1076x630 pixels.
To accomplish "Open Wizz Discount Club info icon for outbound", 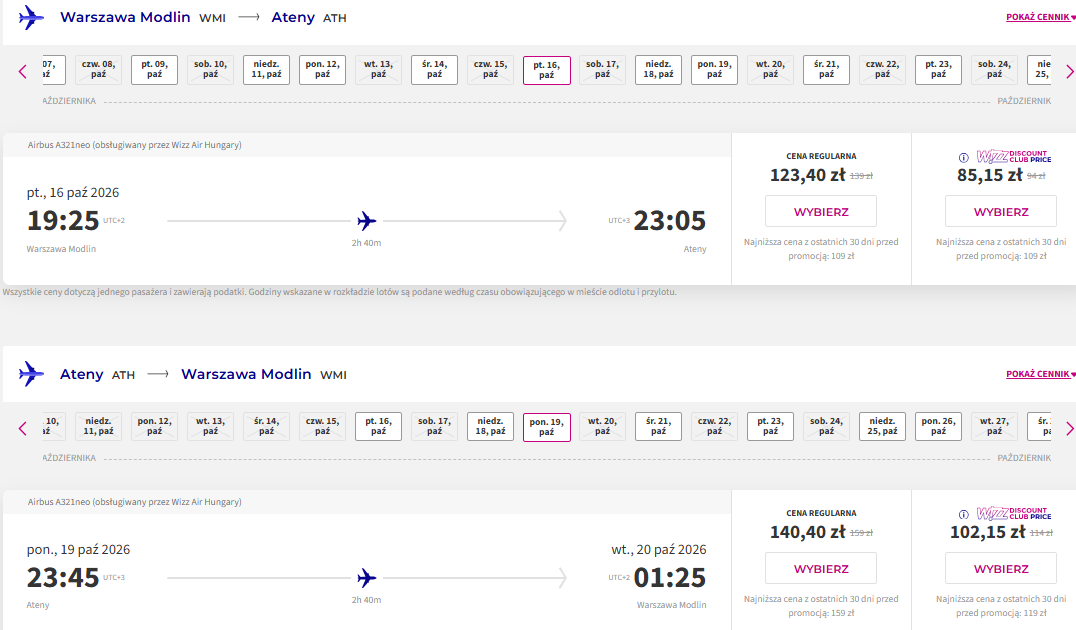I will click(x=963, y=158).
